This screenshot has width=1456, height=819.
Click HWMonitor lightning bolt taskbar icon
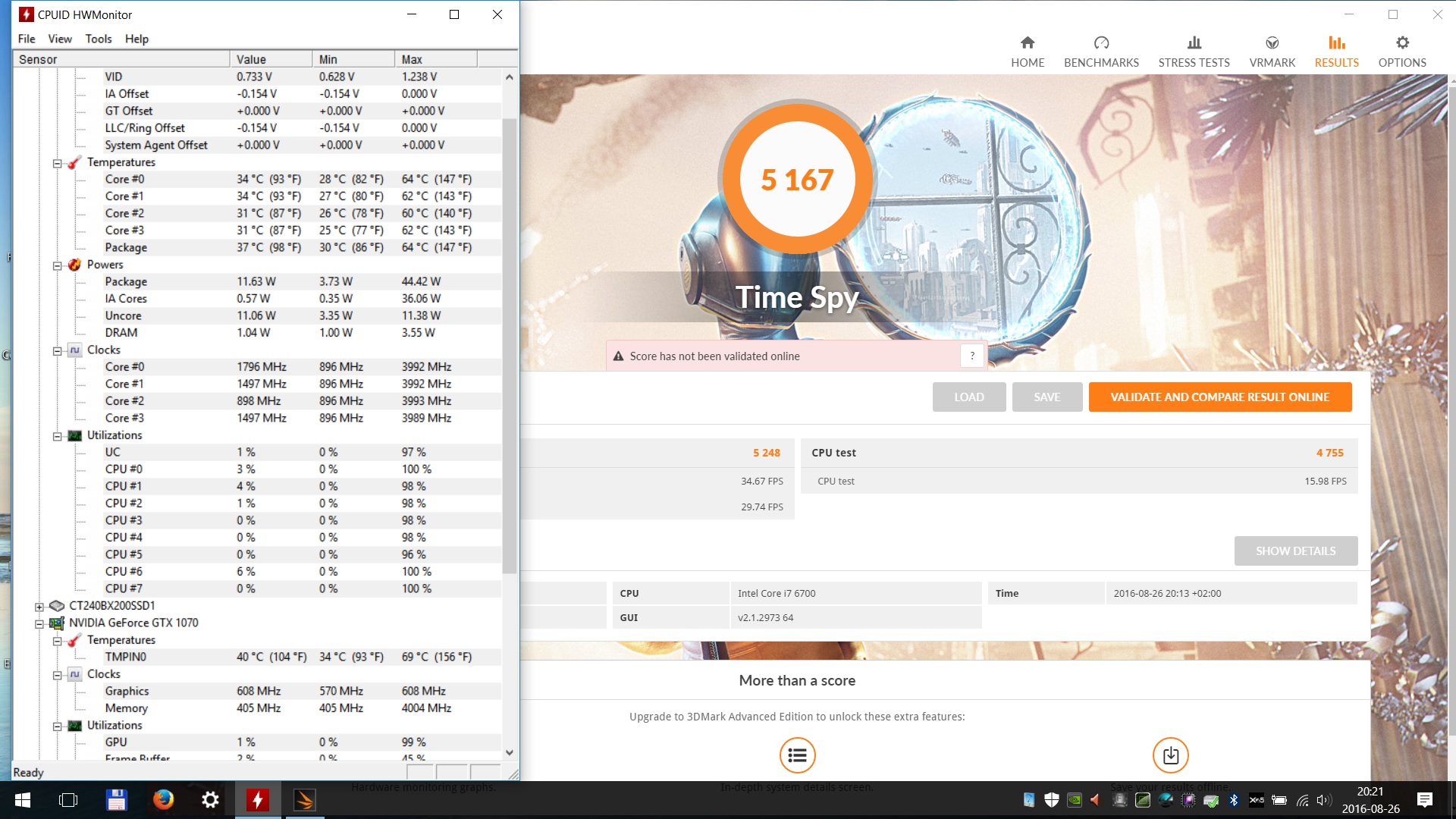(x=258, y=800)
